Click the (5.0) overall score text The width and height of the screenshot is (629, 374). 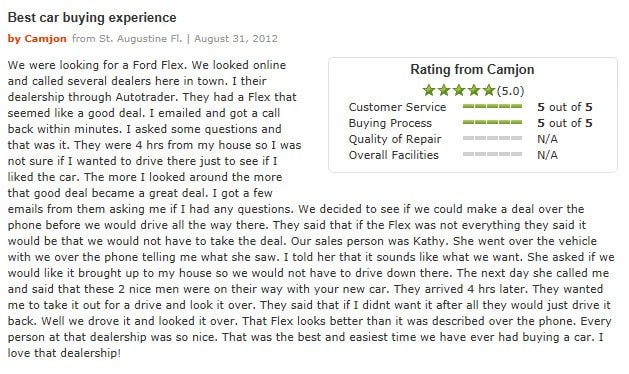(510, 91)
